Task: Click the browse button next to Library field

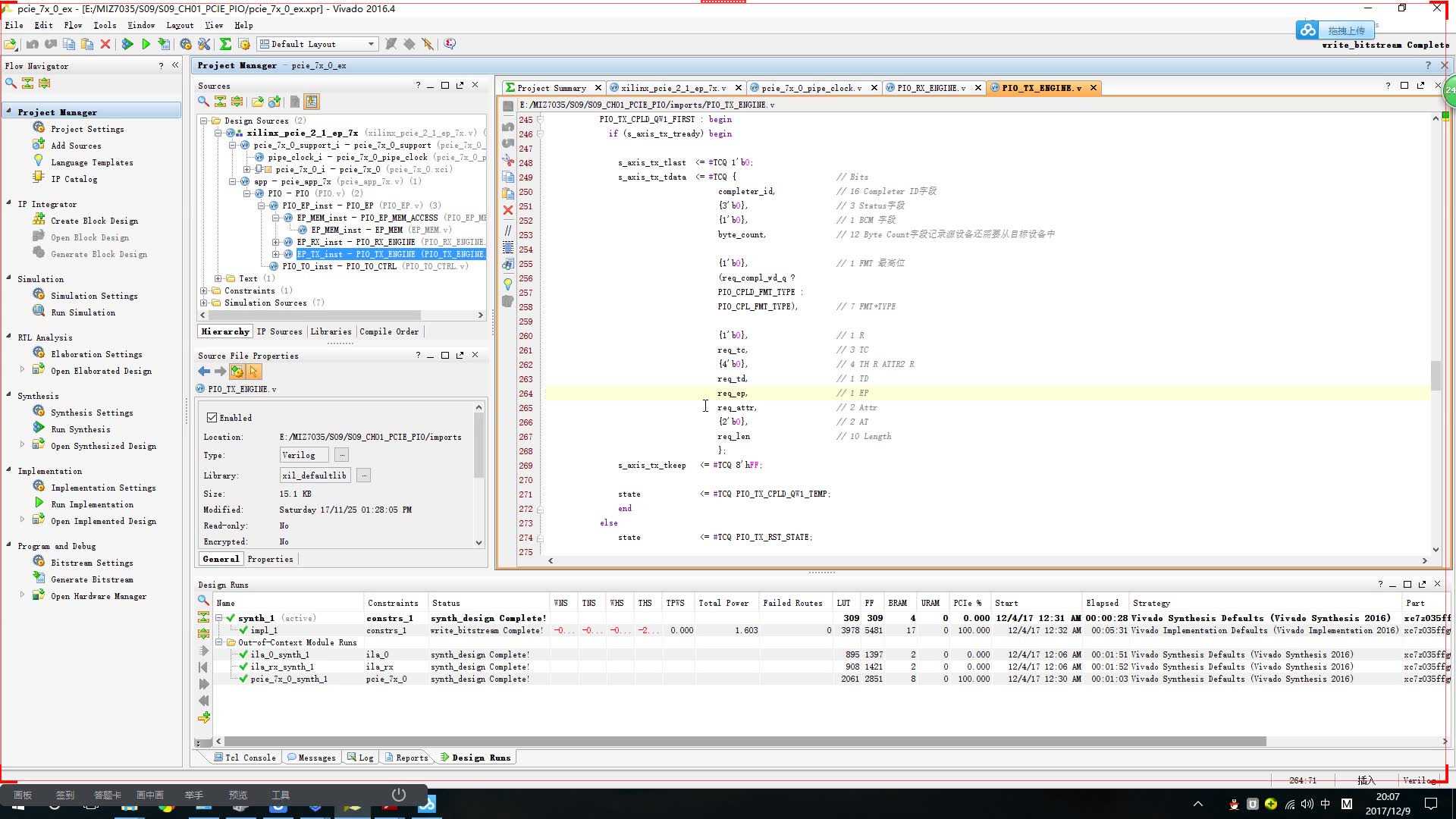Action: pos(363,475)
